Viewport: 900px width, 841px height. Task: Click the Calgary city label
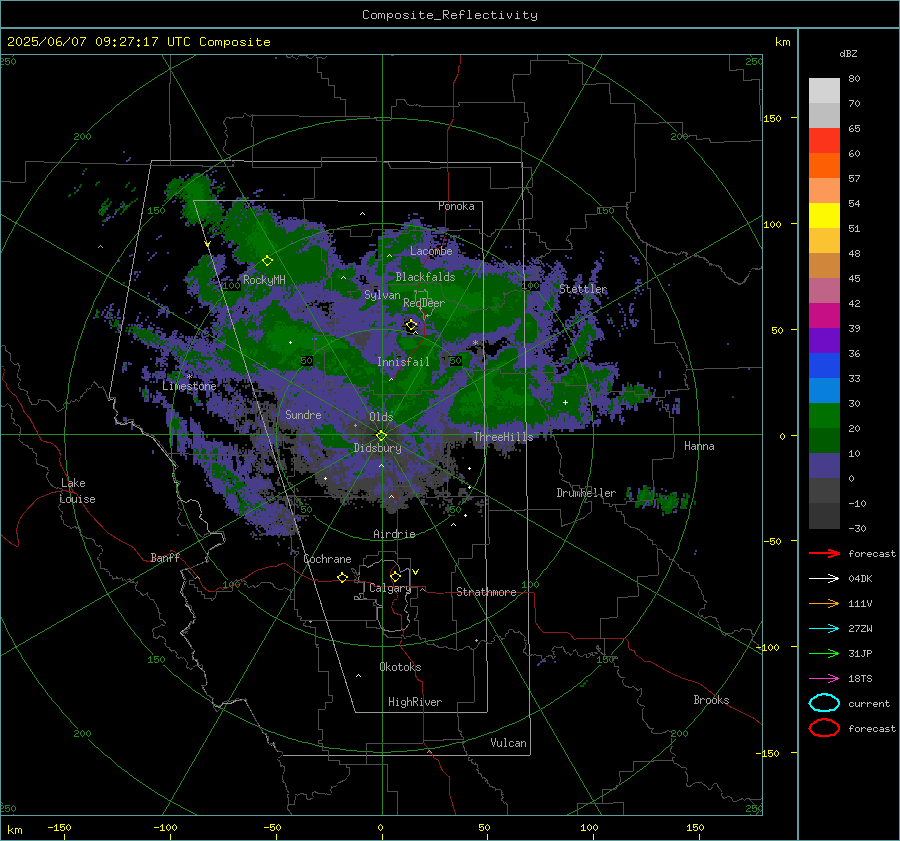click(x=390, y=588)
